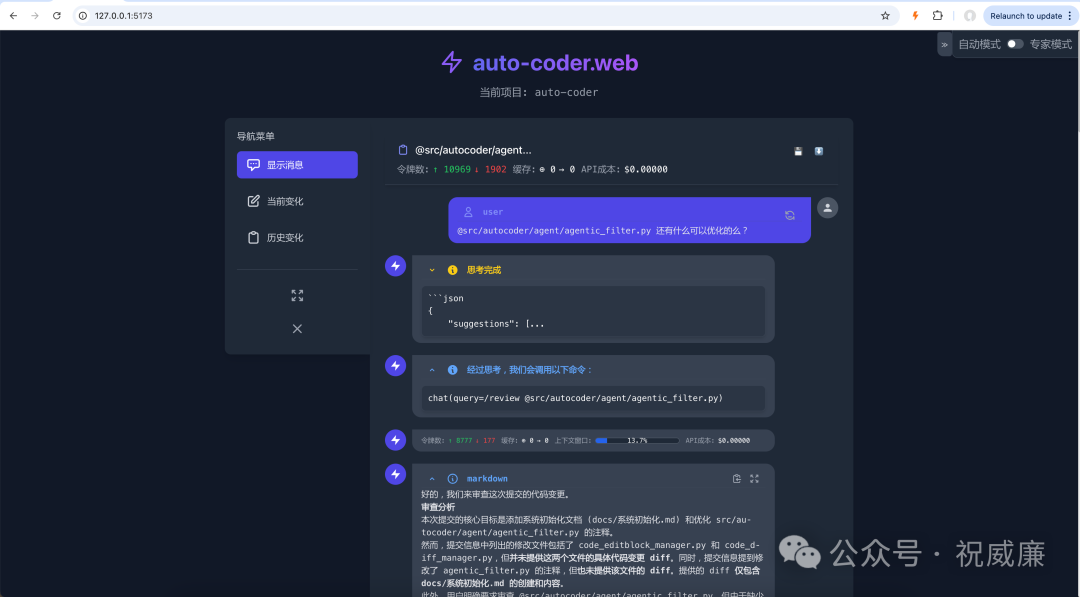1080x597 pixels.
Task: Select 显示消息 in navigation menu
Action: tap(297, 165)
